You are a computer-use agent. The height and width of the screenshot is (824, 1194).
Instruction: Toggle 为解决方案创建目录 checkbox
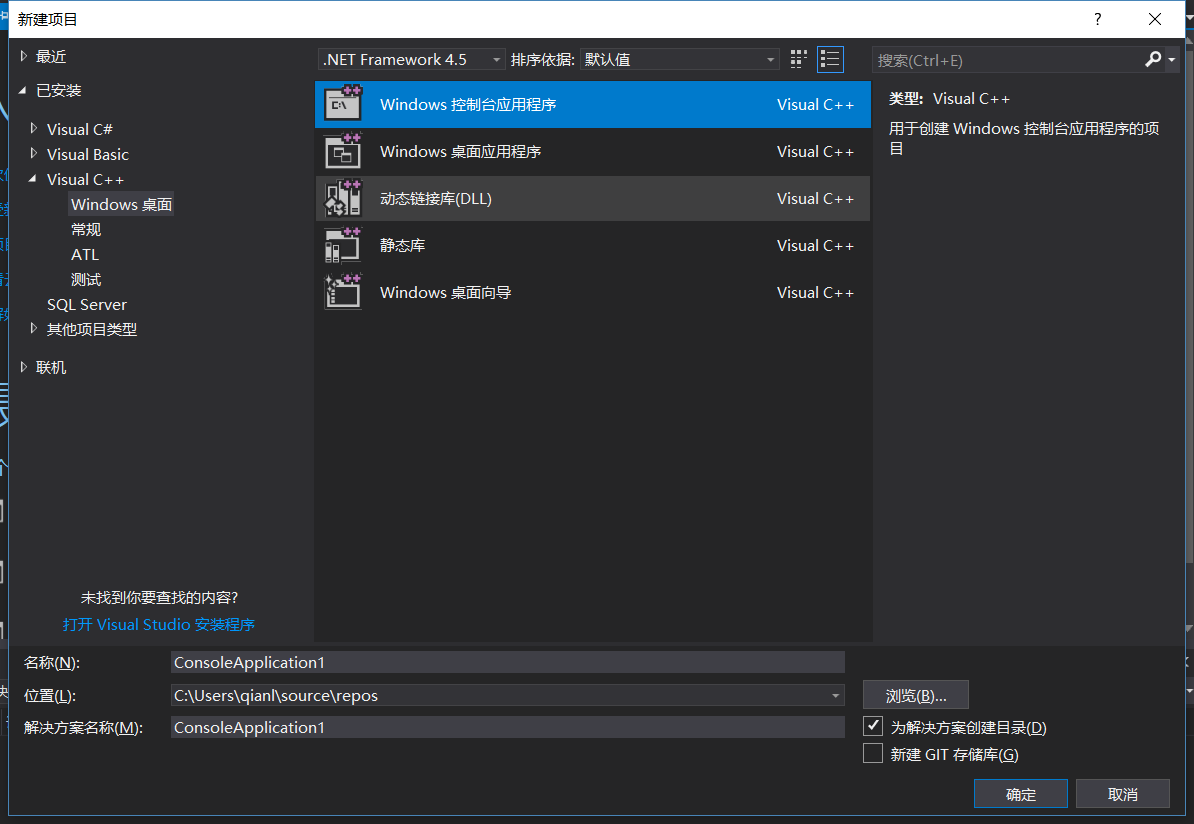click(x=873, y=726)
